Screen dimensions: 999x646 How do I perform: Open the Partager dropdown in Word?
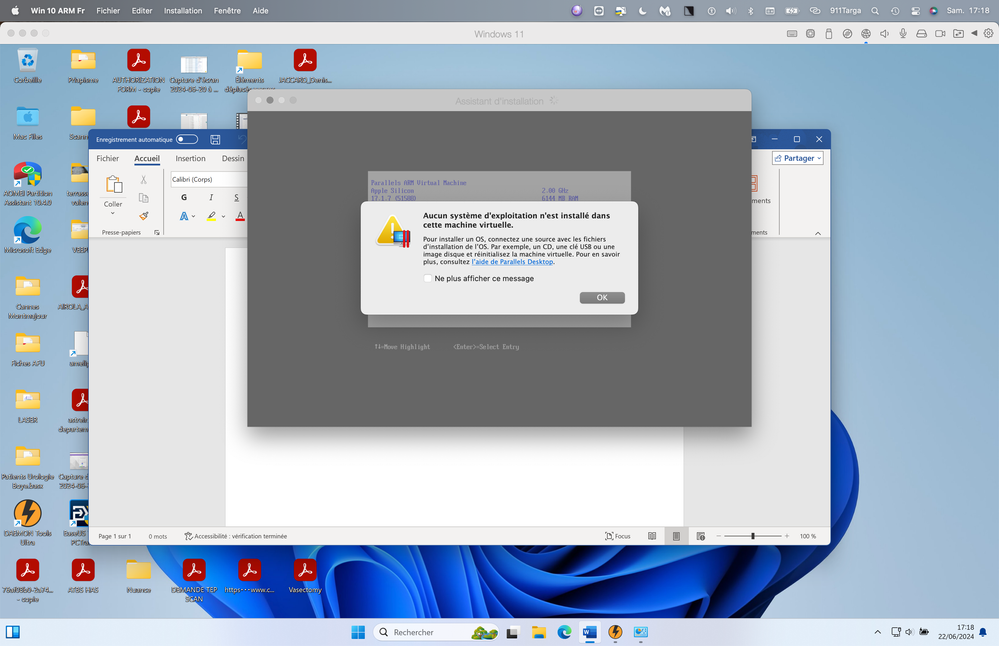pos(798,158)
